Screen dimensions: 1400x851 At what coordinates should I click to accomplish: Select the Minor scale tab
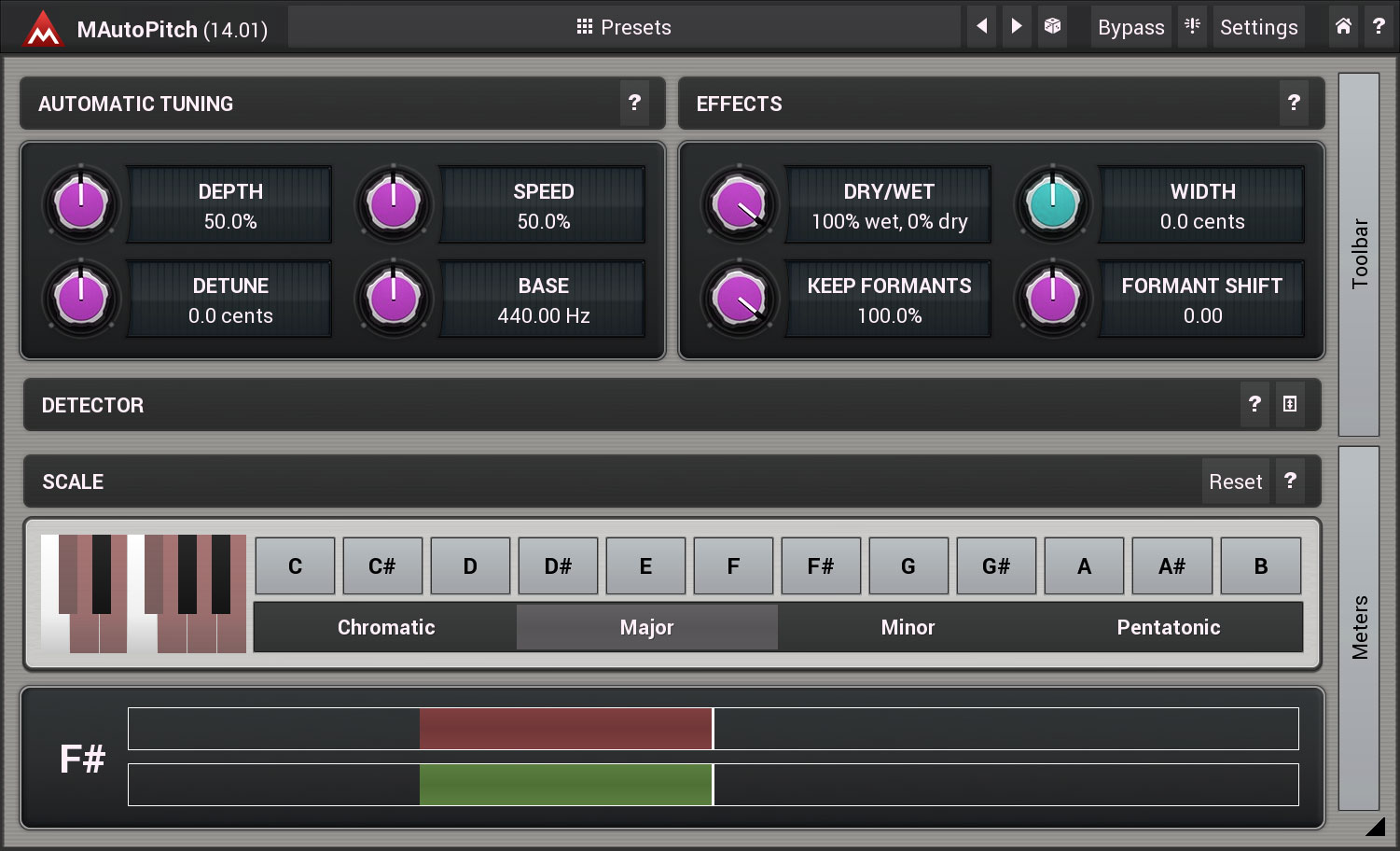click(x=908, y=627)
